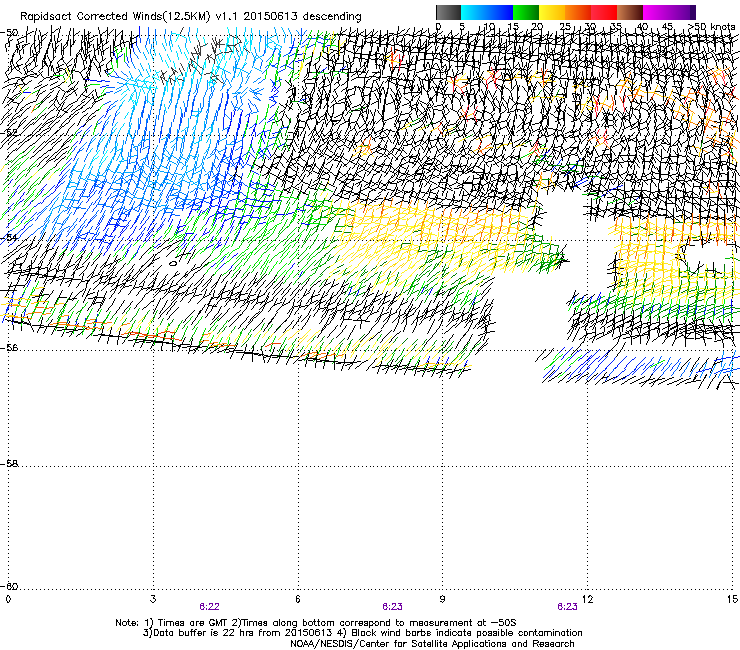
Task: Click the "20150613 descending" text in the title
Action: tap(302, 17)
